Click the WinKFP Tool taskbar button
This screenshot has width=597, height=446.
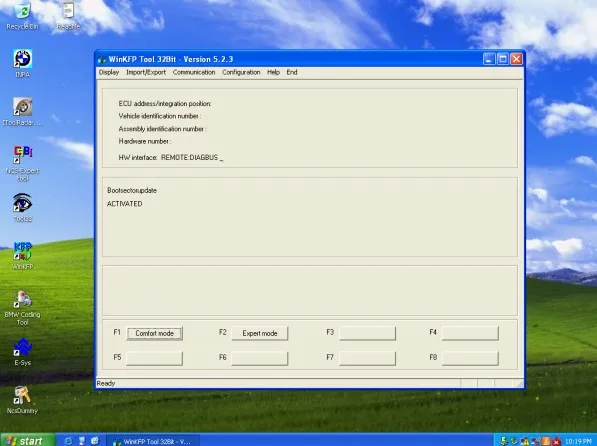[153, 441]
